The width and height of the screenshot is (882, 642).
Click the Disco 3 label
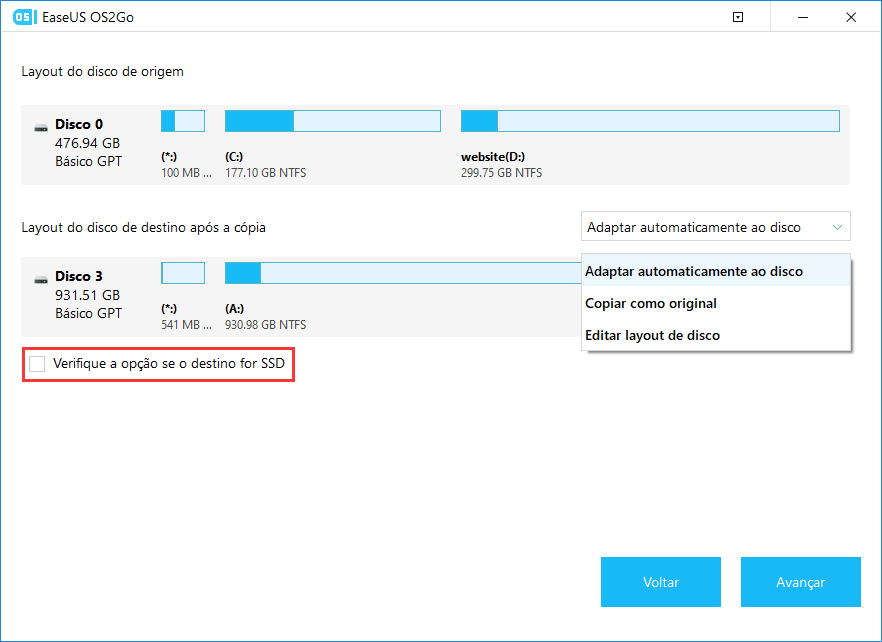[79, 276]
